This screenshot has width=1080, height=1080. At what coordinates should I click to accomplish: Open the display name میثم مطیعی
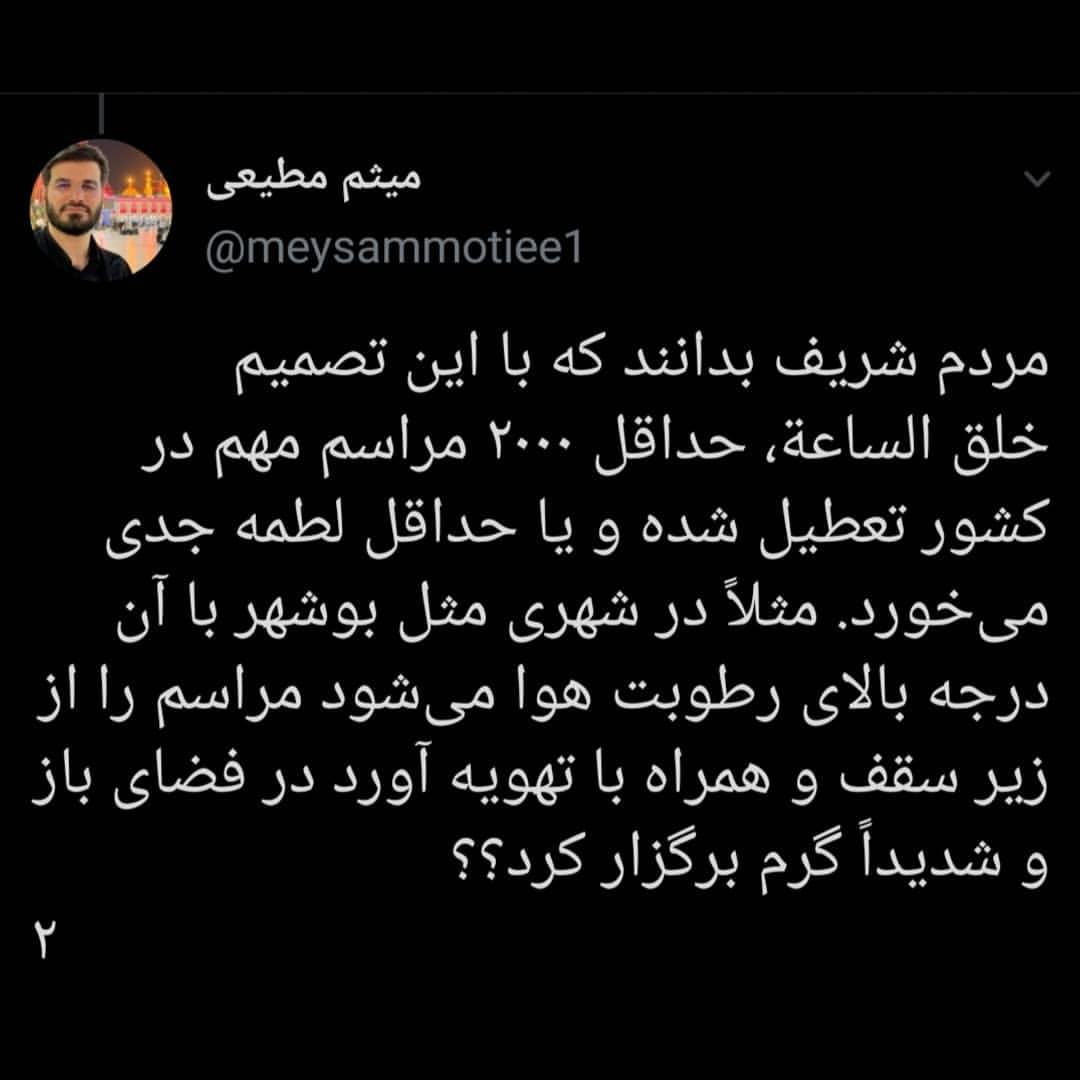(x=313, y=181)
